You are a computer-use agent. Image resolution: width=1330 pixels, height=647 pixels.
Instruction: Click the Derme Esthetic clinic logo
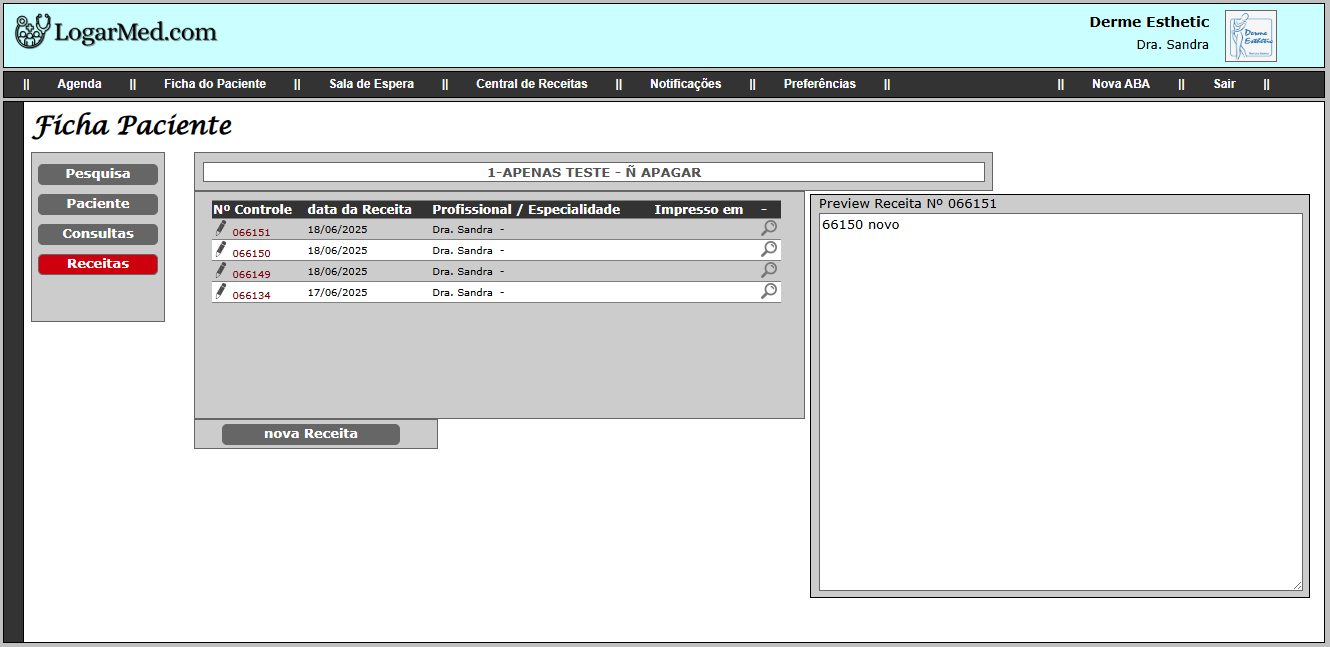tap(1251, 36)
